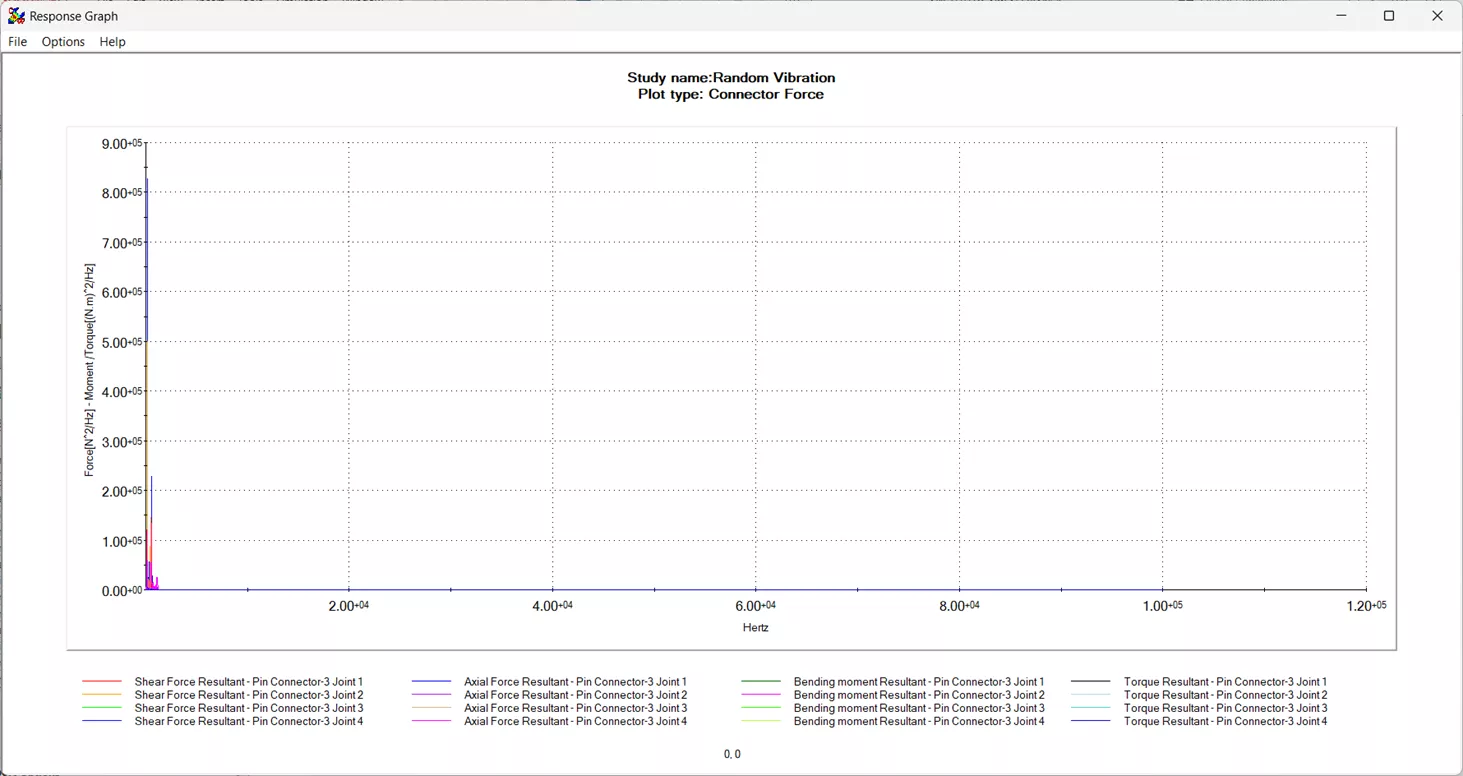Open the Options menu
This screenshot has height=776, width=1463.
point(63,42)
